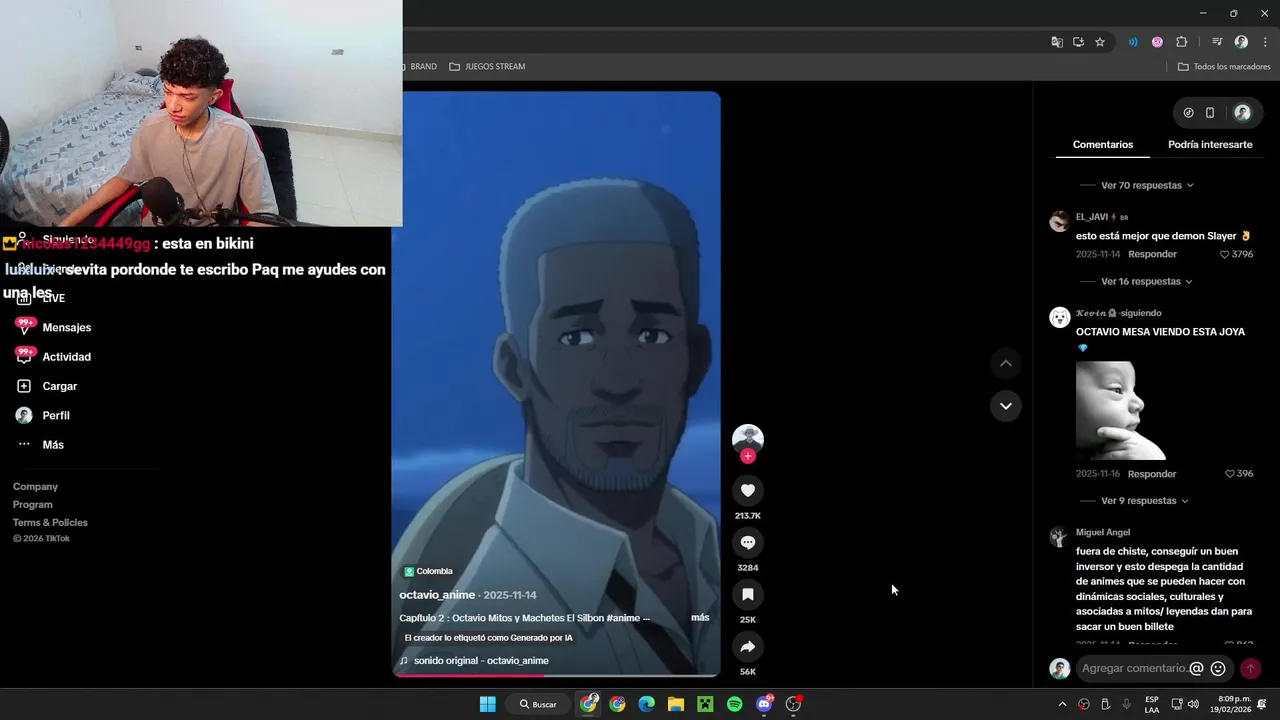Expand Ver 9 respuestas
Screen dimensions: 1280x720
point(1144,500)
